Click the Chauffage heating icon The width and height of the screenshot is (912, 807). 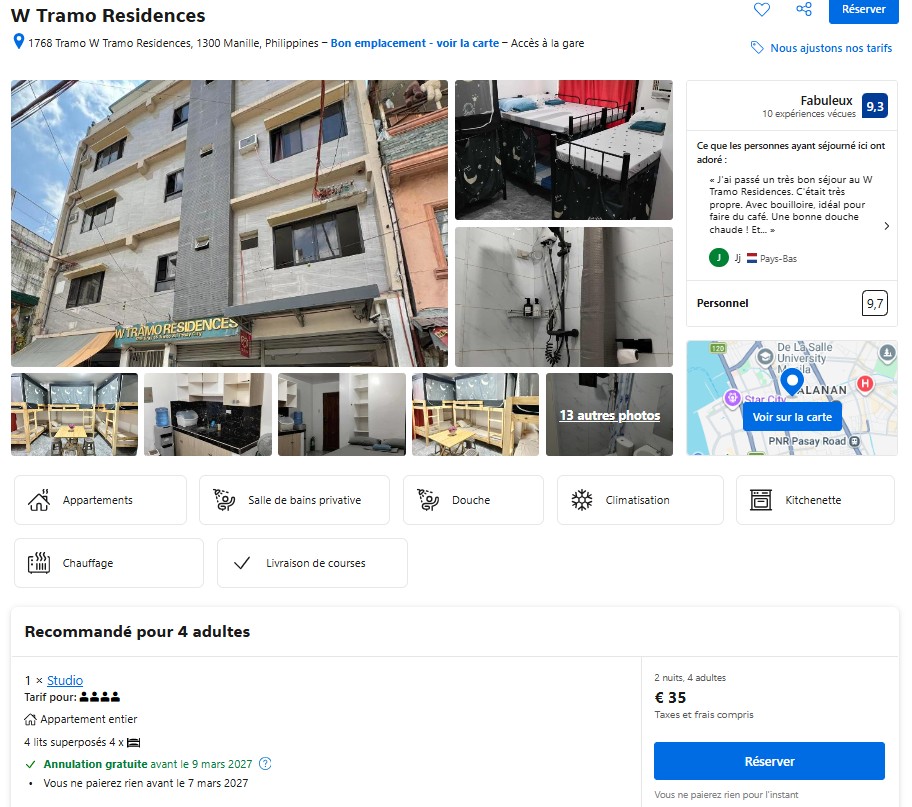[39, 563]
